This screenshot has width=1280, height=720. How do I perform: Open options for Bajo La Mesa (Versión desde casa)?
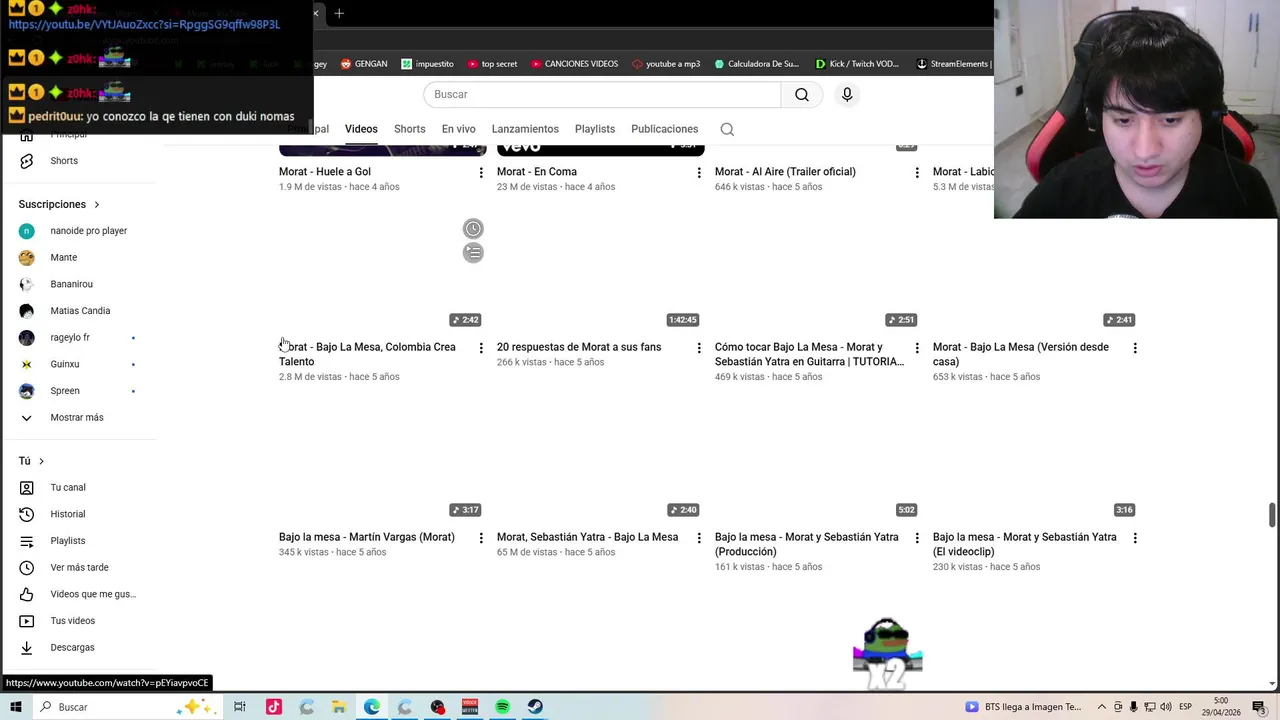click(1135, 348)
